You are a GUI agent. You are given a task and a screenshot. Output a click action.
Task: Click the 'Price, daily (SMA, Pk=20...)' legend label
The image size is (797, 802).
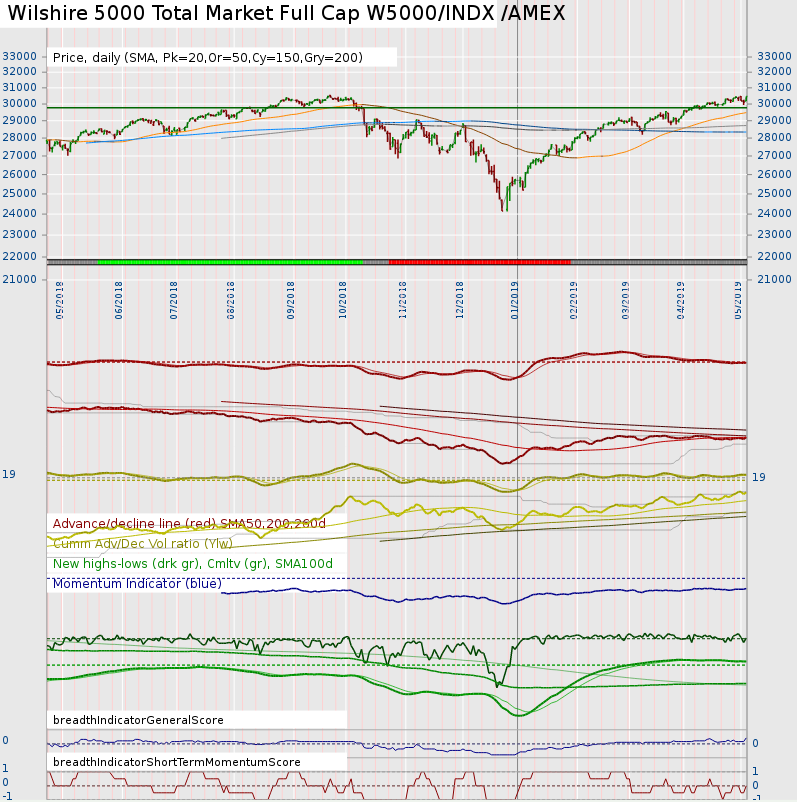click(208, 57)
